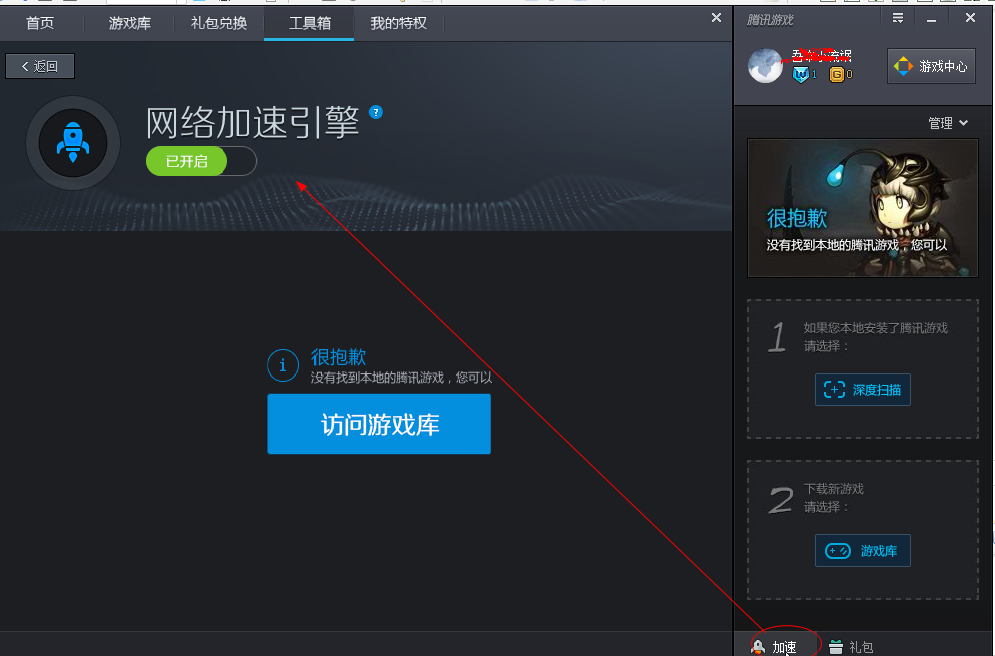Click the blue level badge icon
This screenshot has width=995, height=656.
coord(801,74)
